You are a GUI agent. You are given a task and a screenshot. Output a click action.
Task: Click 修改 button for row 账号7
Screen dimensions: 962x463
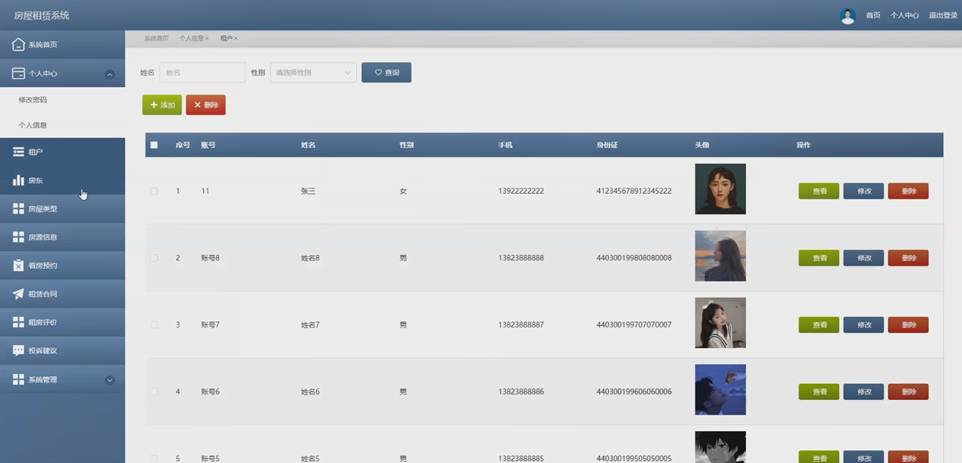click(x=863, y=325)
